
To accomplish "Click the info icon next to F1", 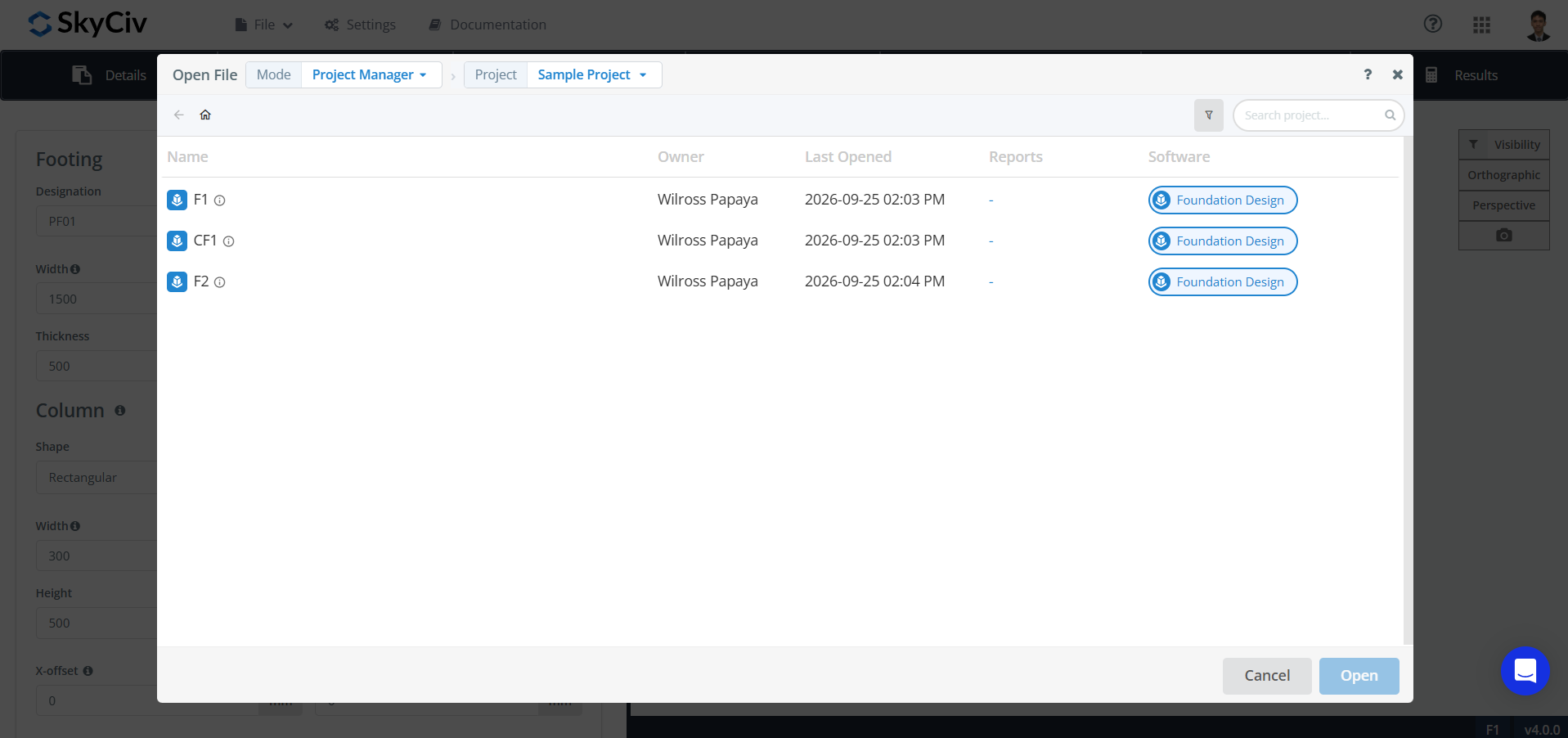I will click(x=220, y=200).
